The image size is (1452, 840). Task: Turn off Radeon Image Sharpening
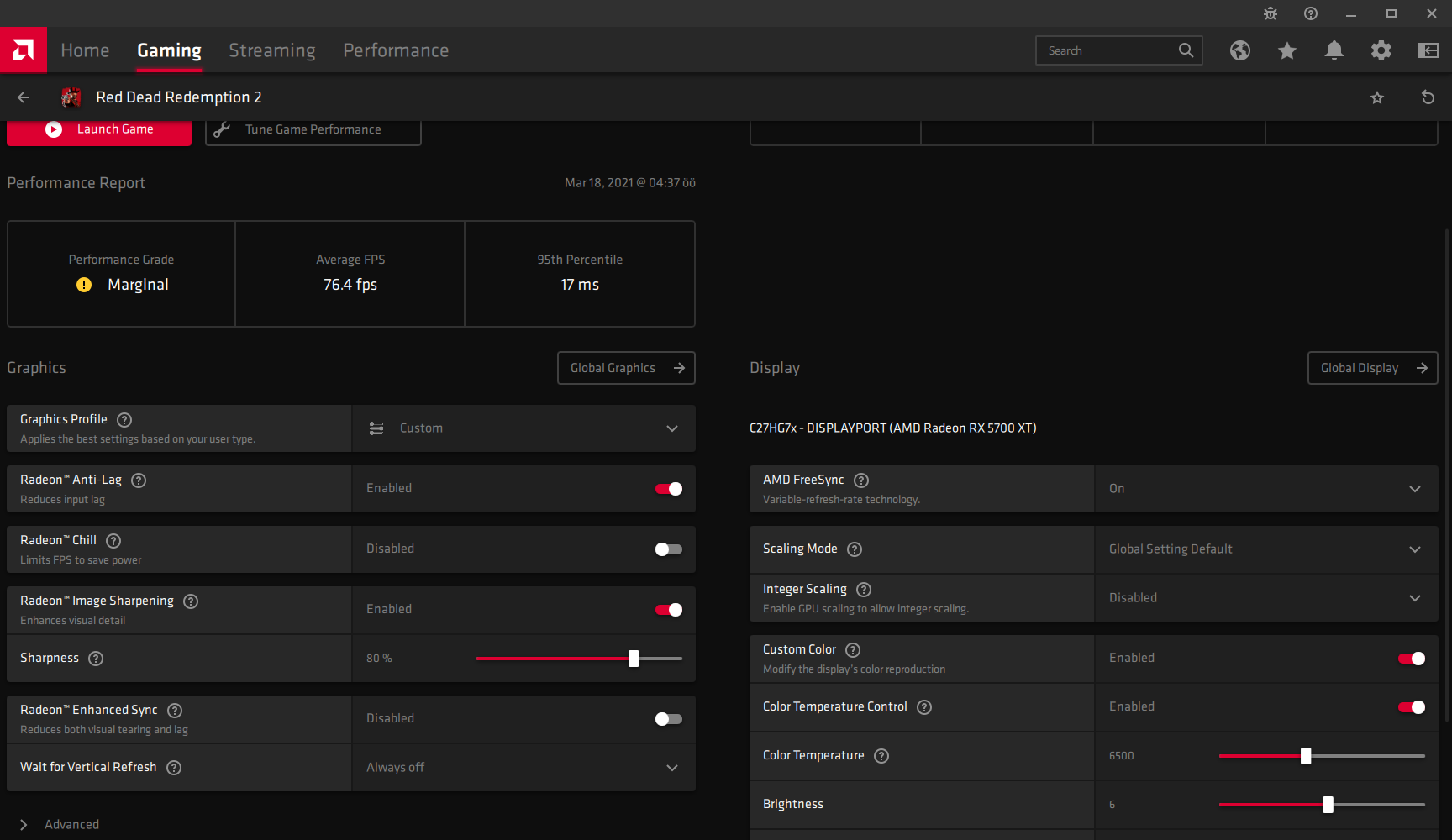tap(669, 610)
